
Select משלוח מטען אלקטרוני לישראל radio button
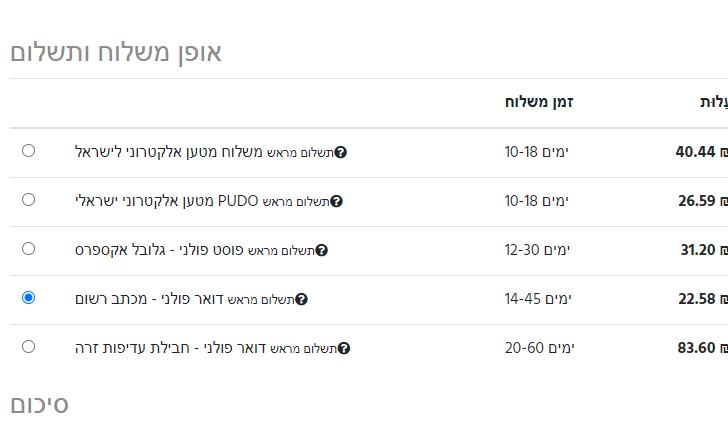click(x=28, y=151)
